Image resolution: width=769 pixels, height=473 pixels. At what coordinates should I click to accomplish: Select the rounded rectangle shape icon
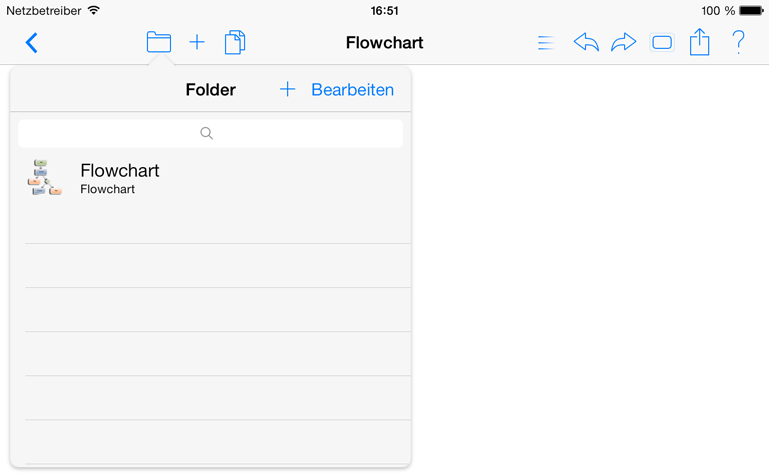coord(662,43)
